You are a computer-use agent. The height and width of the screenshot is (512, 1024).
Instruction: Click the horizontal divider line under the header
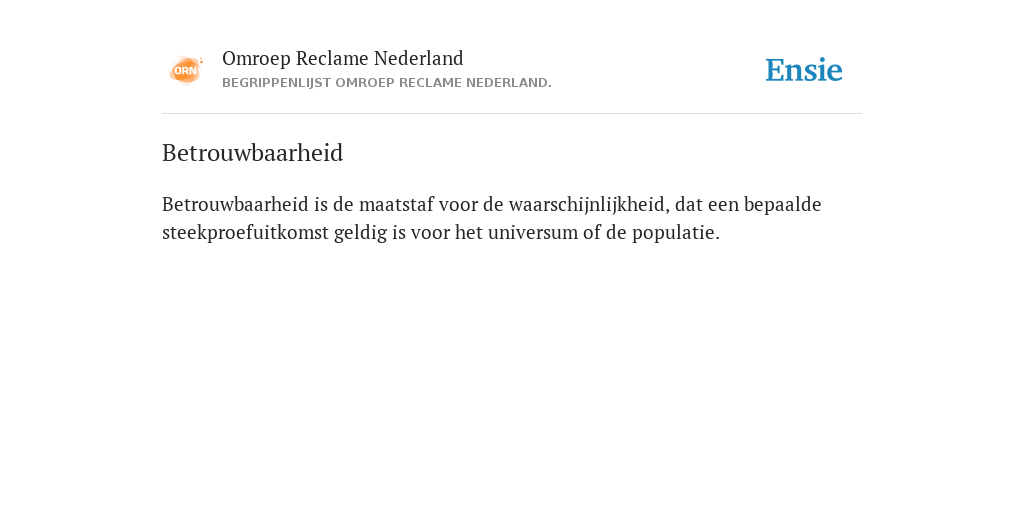point(512,114)
